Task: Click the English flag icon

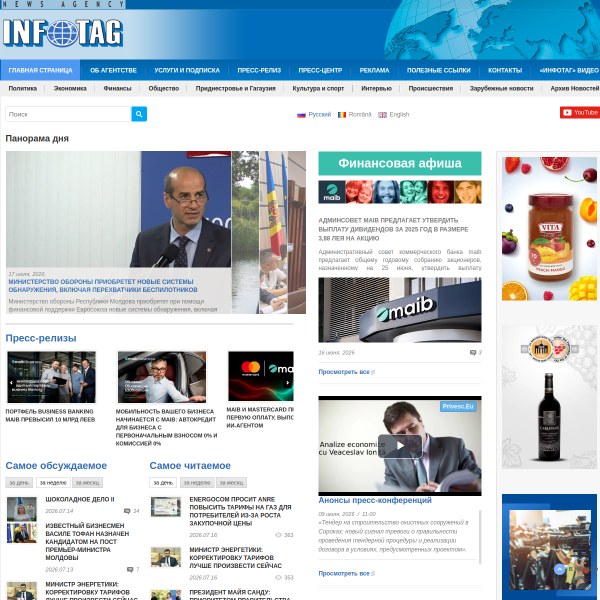Action: pos(382,115)
